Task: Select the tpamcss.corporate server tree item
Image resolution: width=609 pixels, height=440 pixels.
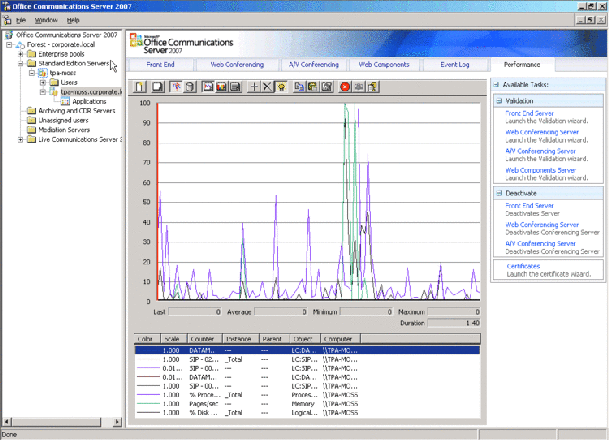Action: point(91,92)
